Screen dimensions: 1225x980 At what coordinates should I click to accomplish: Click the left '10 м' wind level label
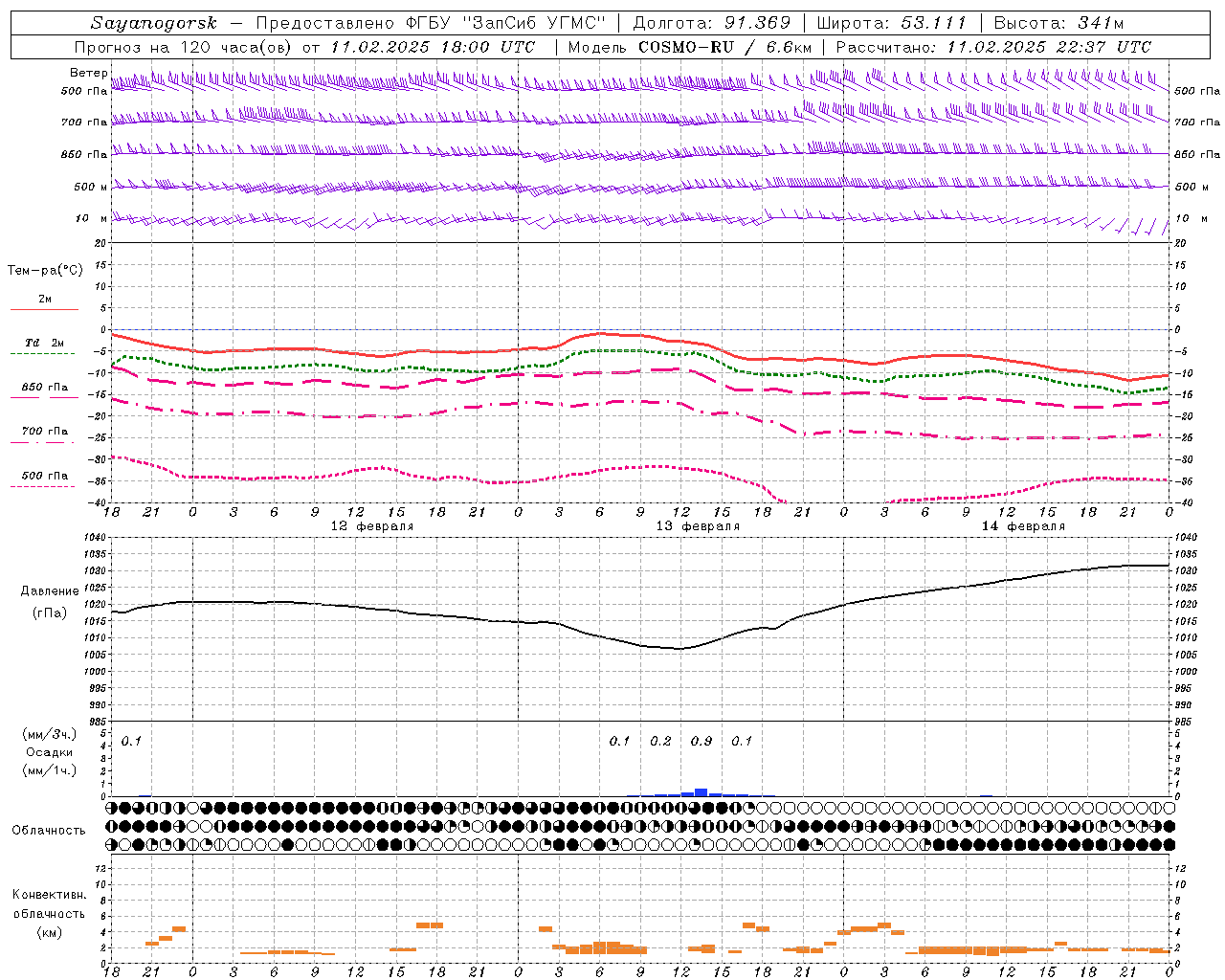91,218
